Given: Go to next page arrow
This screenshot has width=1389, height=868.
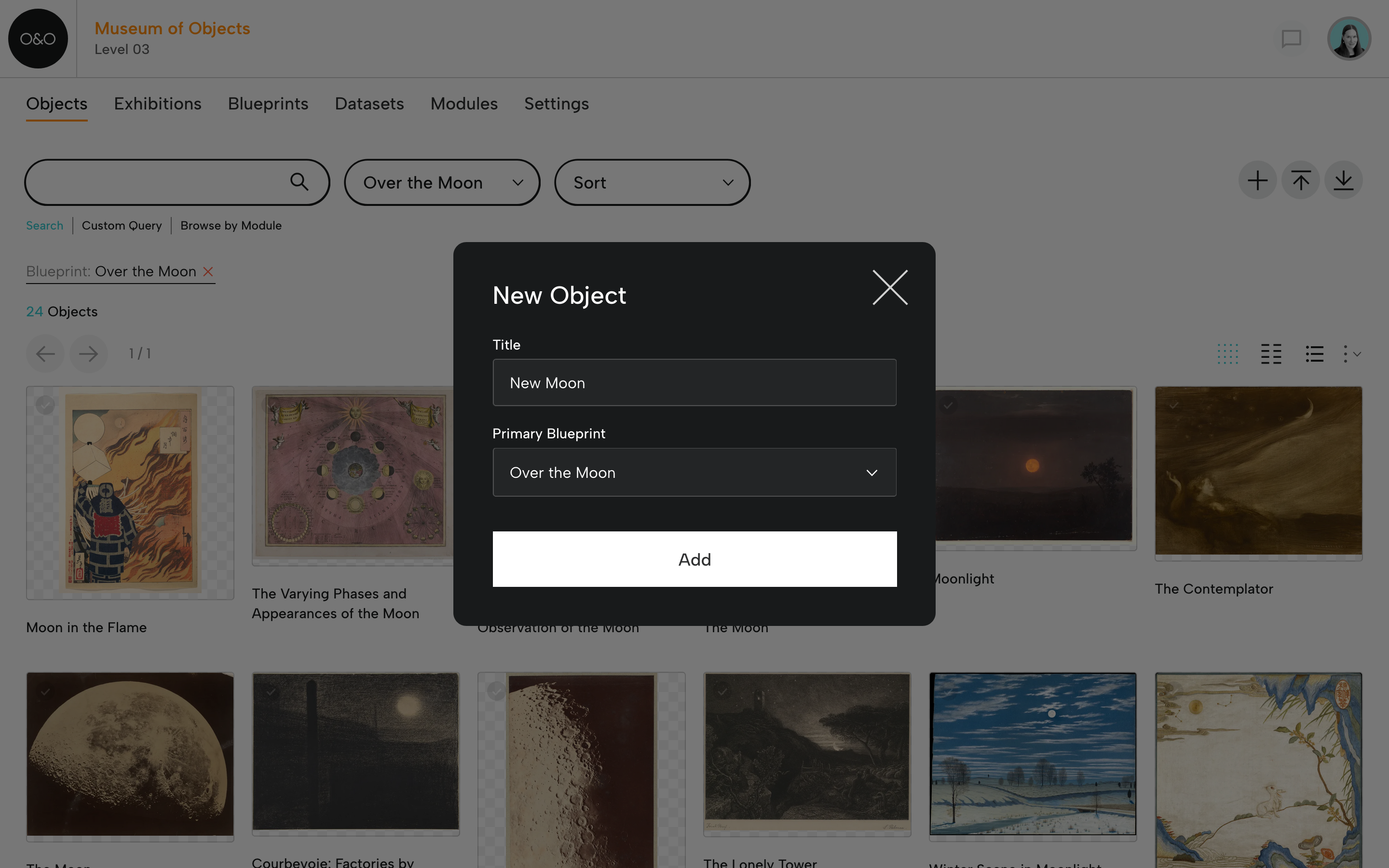Looking at the screenshot, I should 88,353.
